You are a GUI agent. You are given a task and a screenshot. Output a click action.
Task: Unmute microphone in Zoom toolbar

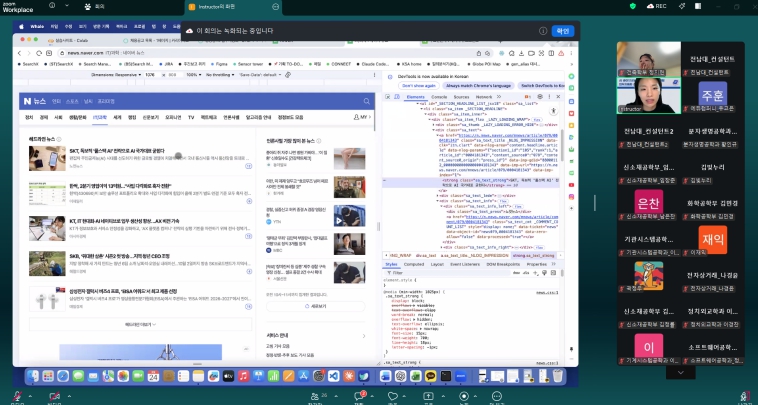pos(18,397)
